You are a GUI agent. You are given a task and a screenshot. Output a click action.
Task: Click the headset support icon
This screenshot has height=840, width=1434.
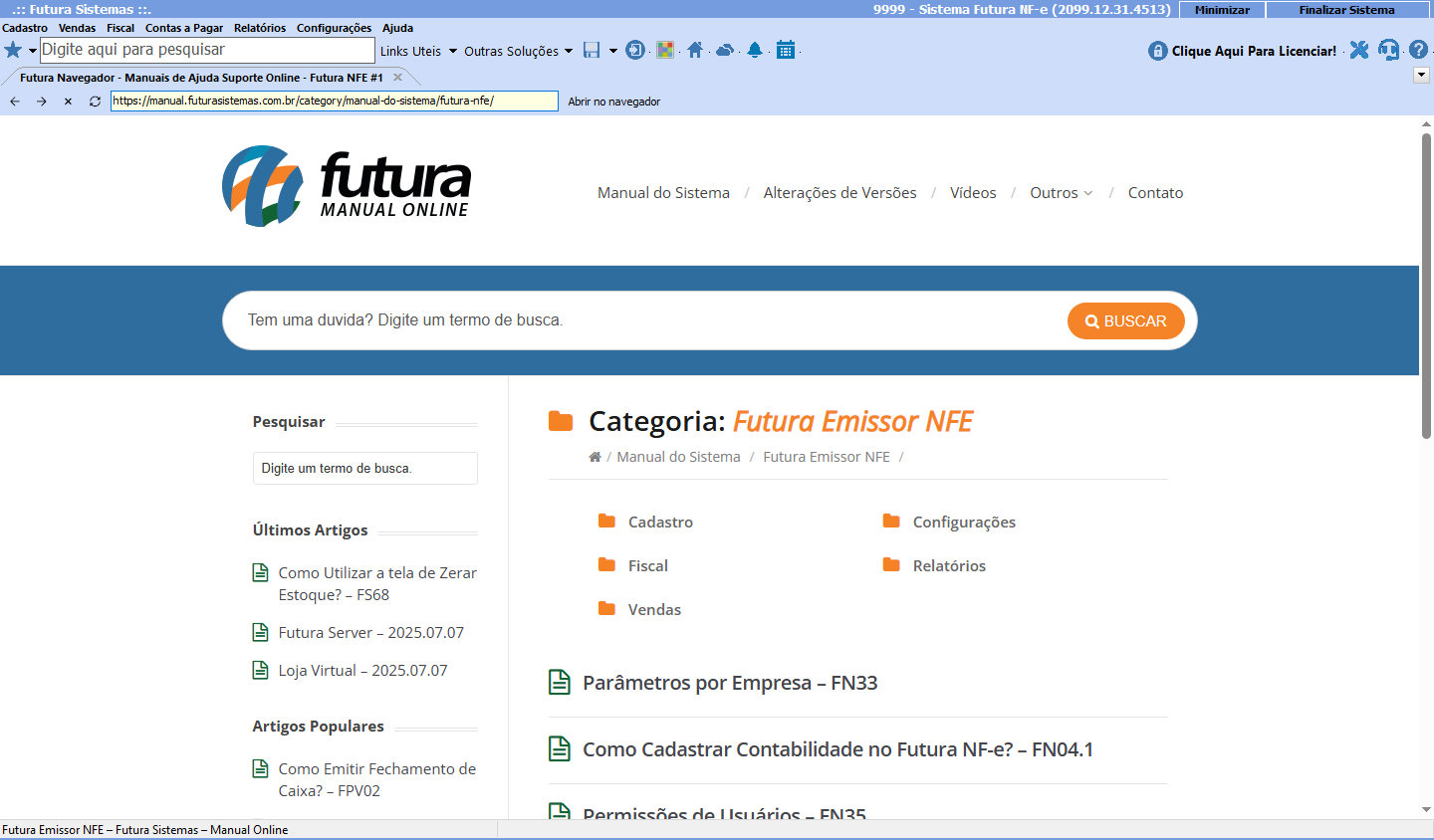1388,50
